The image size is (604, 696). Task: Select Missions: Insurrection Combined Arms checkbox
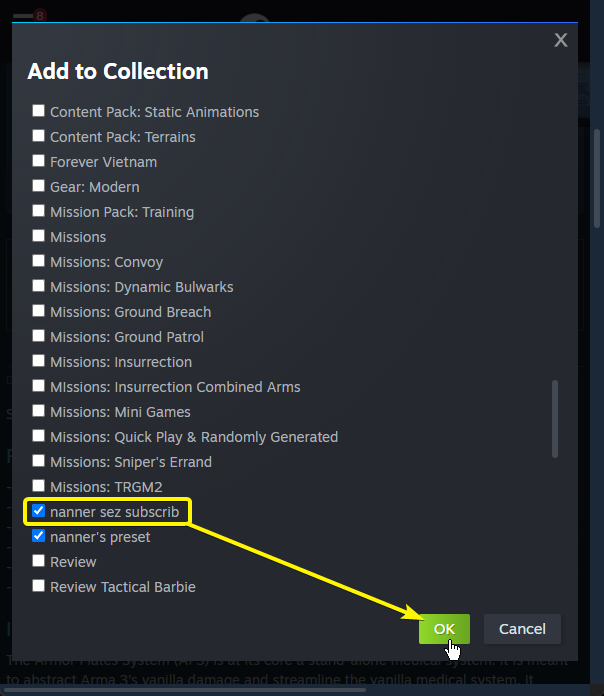click(x=39, y=387)
